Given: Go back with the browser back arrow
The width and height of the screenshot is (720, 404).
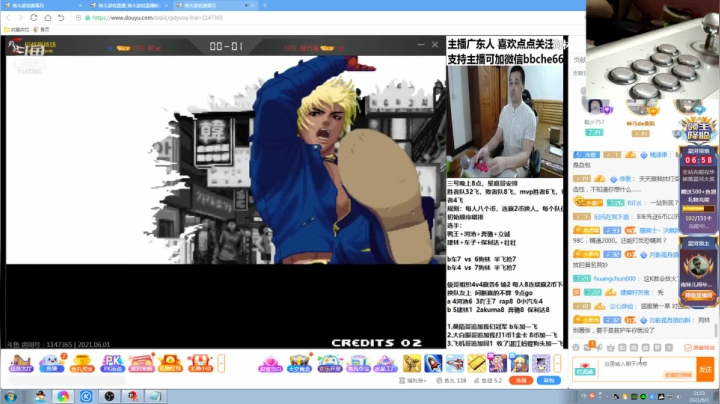Looking at the screenshot, I should click(8, 17).
